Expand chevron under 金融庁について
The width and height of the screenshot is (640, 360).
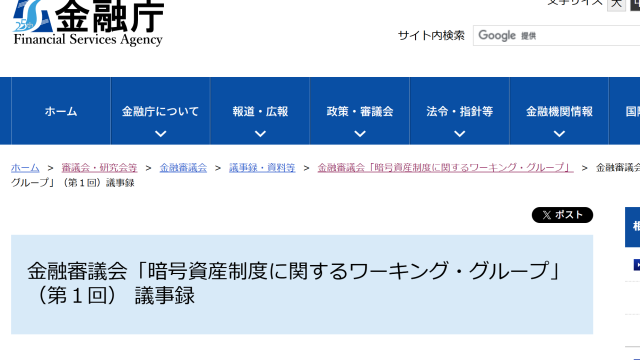point(160,133)
